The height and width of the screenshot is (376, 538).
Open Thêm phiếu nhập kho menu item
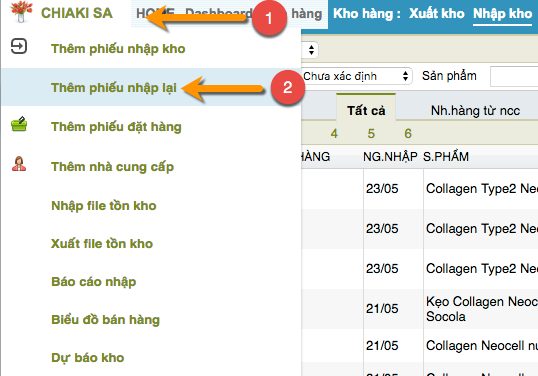pos(118,49)
